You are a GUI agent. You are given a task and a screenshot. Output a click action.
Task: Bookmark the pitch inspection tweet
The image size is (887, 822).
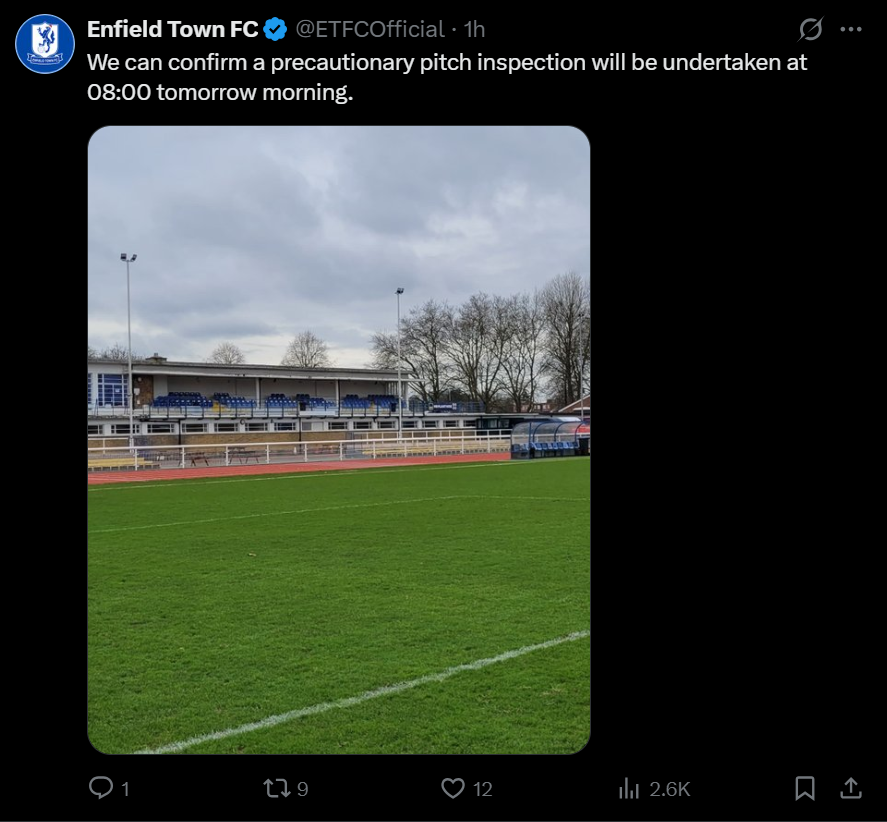(x=805, y=789)
